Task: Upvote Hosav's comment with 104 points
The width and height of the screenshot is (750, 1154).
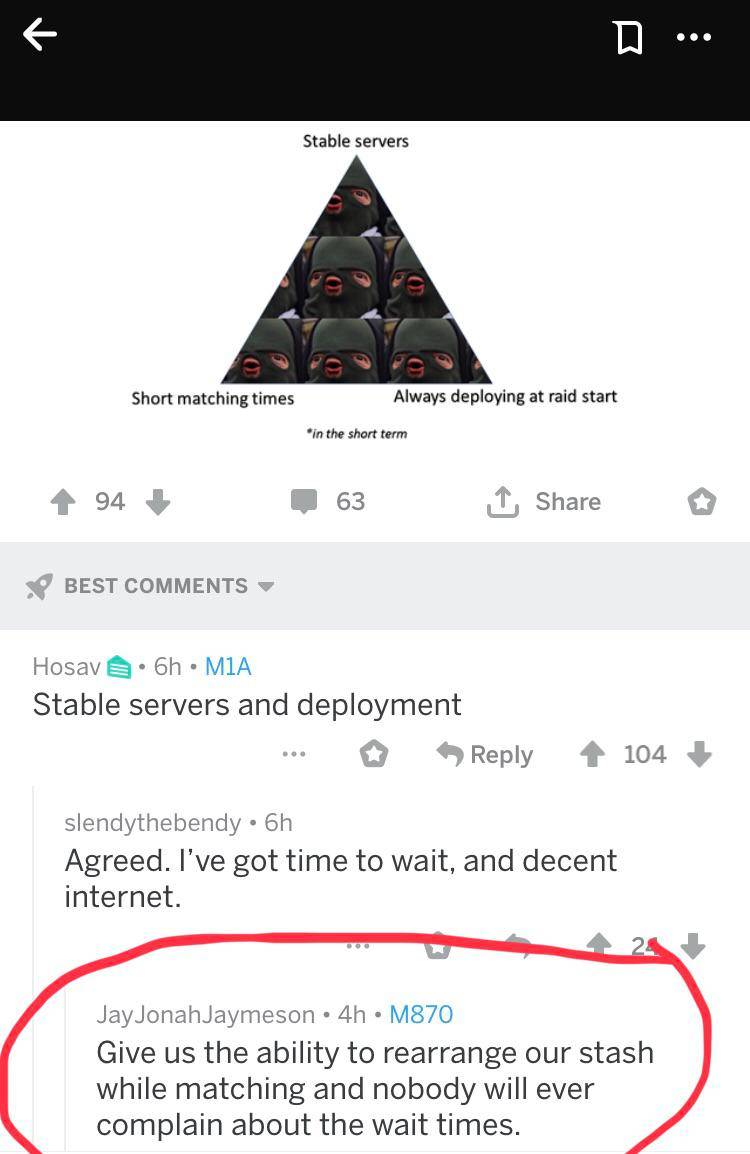Action: (x=592, y=754)
